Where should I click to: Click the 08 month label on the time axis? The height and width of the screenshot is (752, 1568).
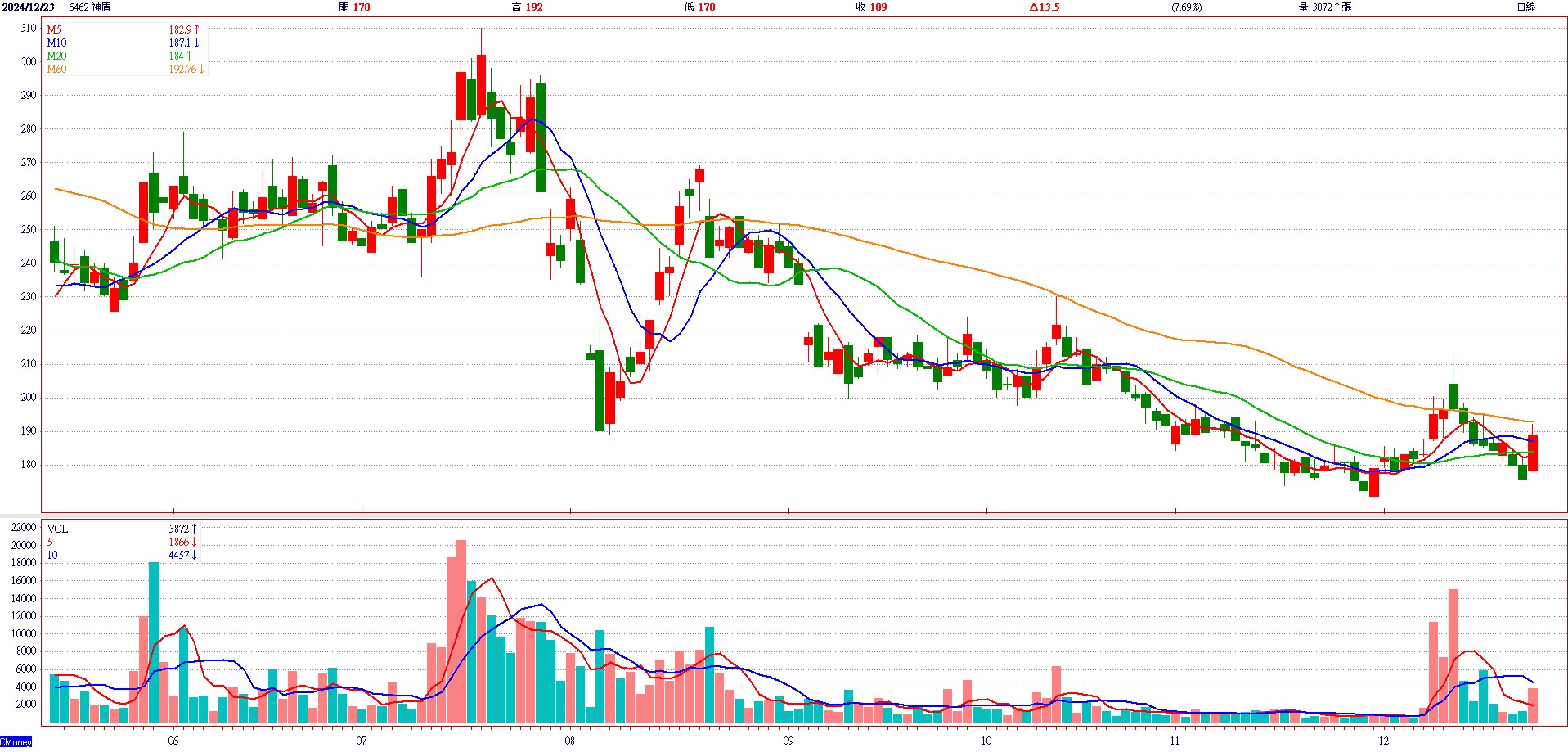(570, 741)
